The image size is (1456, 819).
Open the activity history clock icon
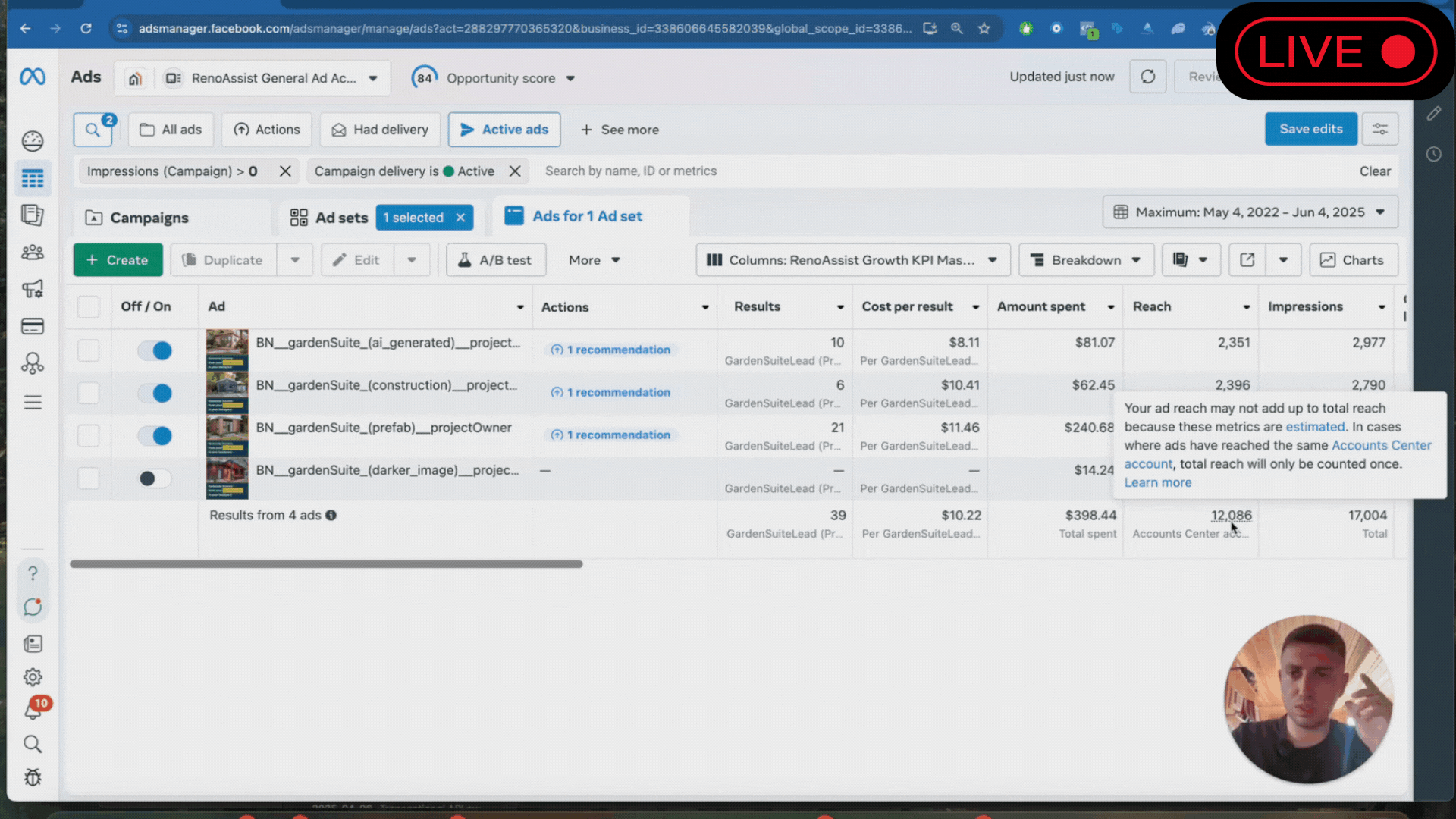pos(1433,155)
